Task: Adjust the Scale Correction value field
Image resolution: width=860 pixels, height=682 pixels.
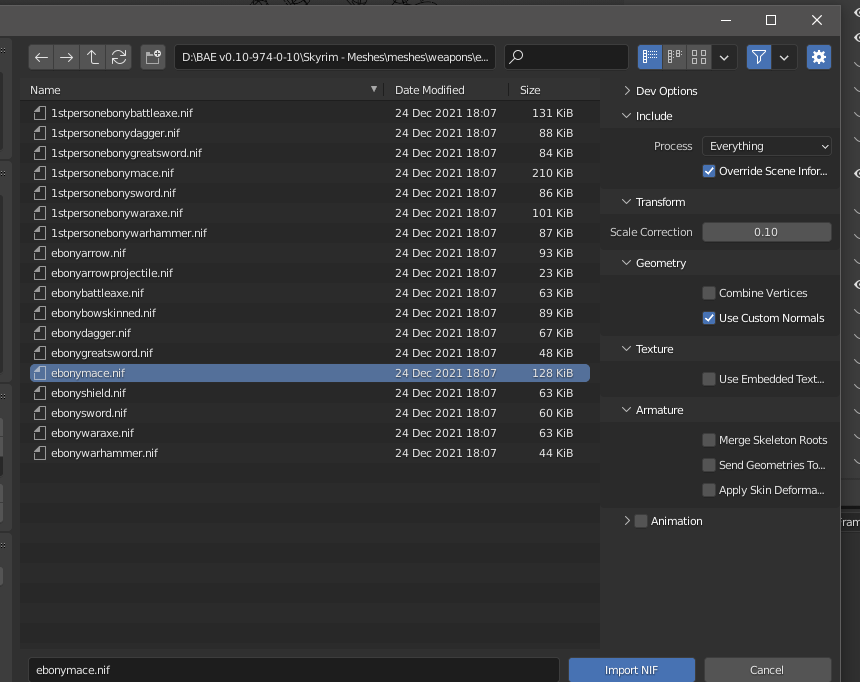Action: click(767, 232)
